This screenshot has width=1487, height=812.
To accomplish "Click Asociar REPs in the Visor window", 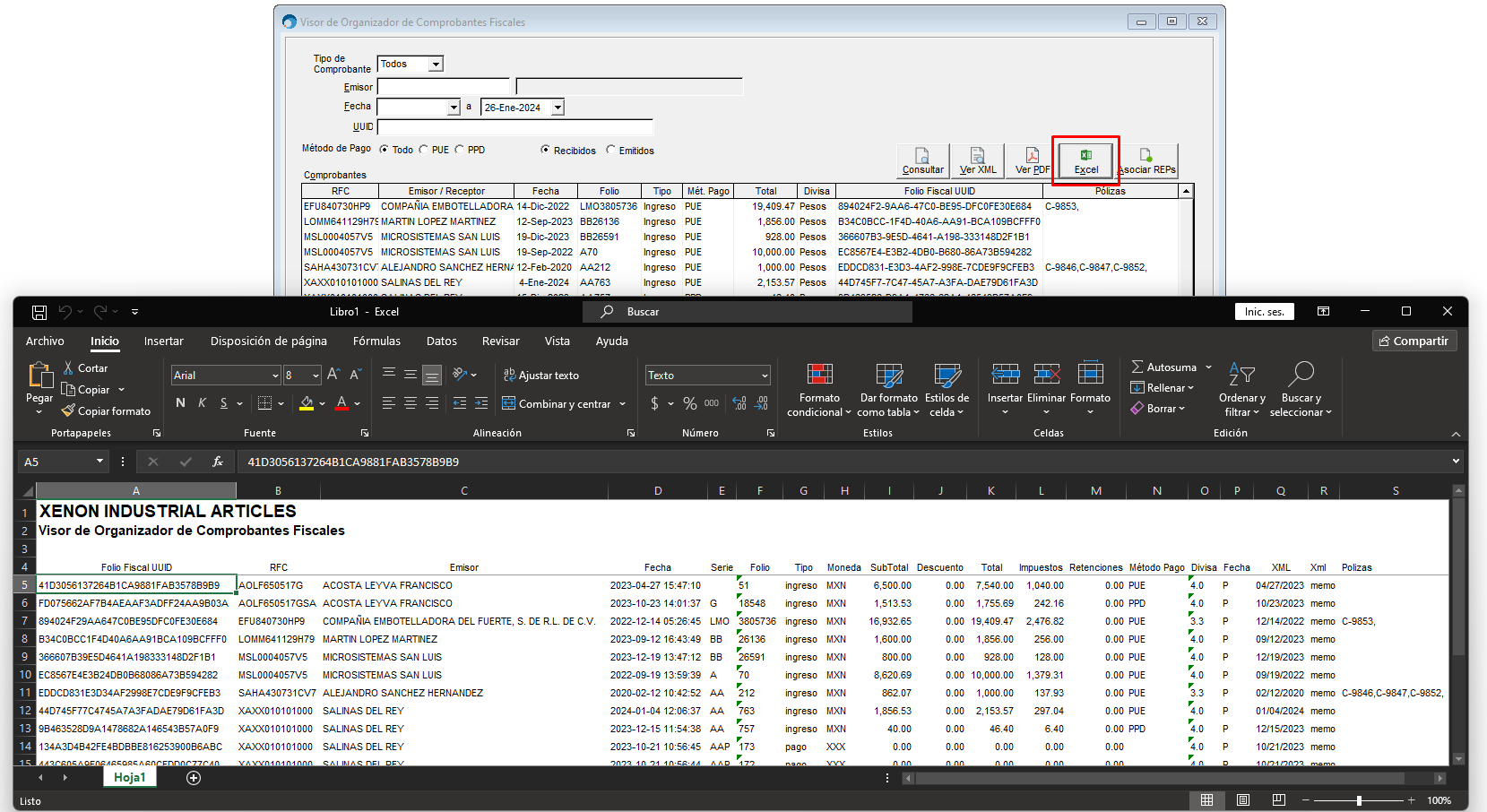I will [1146, 160].
